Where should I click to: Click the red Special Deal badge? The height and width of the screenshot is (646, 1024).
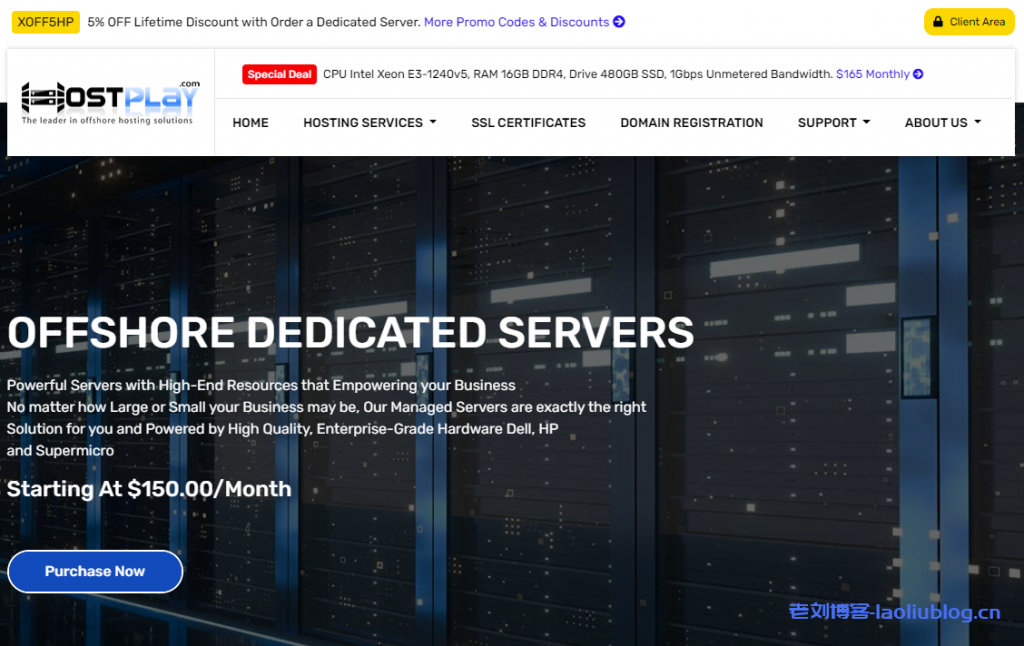(x=280, y=74)
